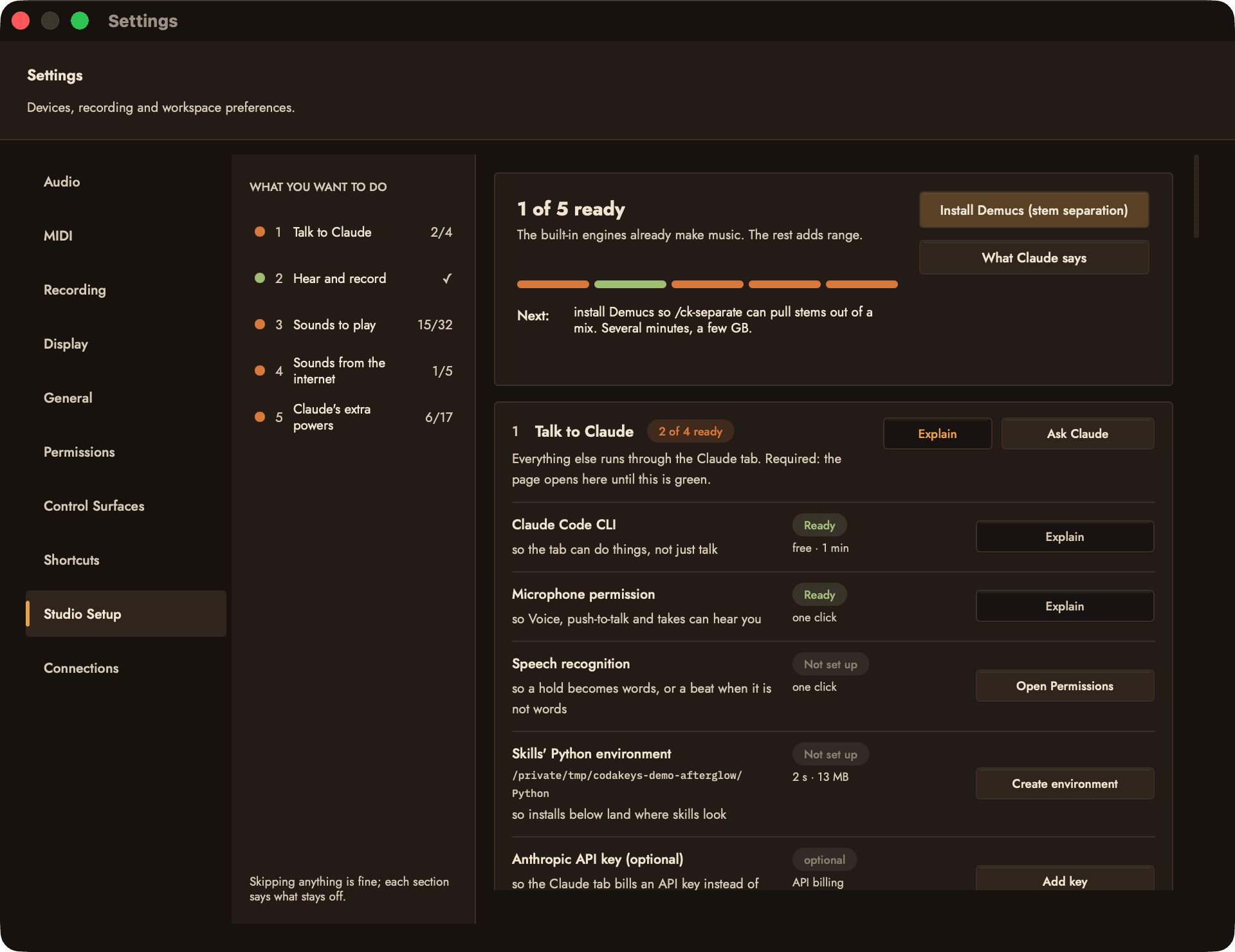
Task: Switch to Recording settings
Action: point(126,289)
